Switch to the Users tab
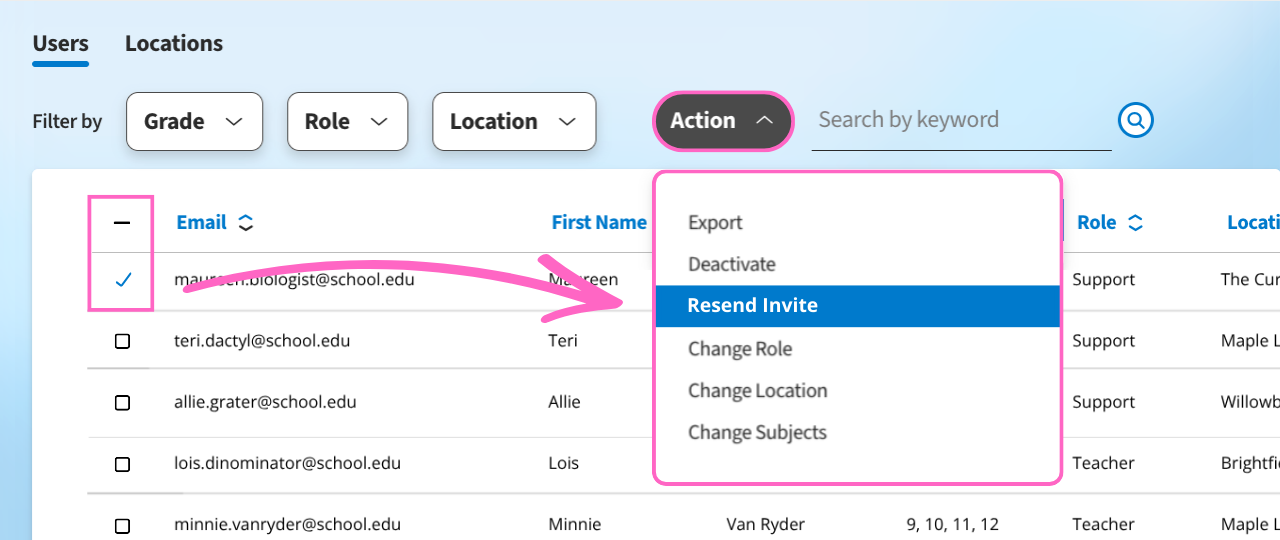Image resolution: width=1280 pixels, height=540 pixels. pyautogui.click(x=60, y=44)
